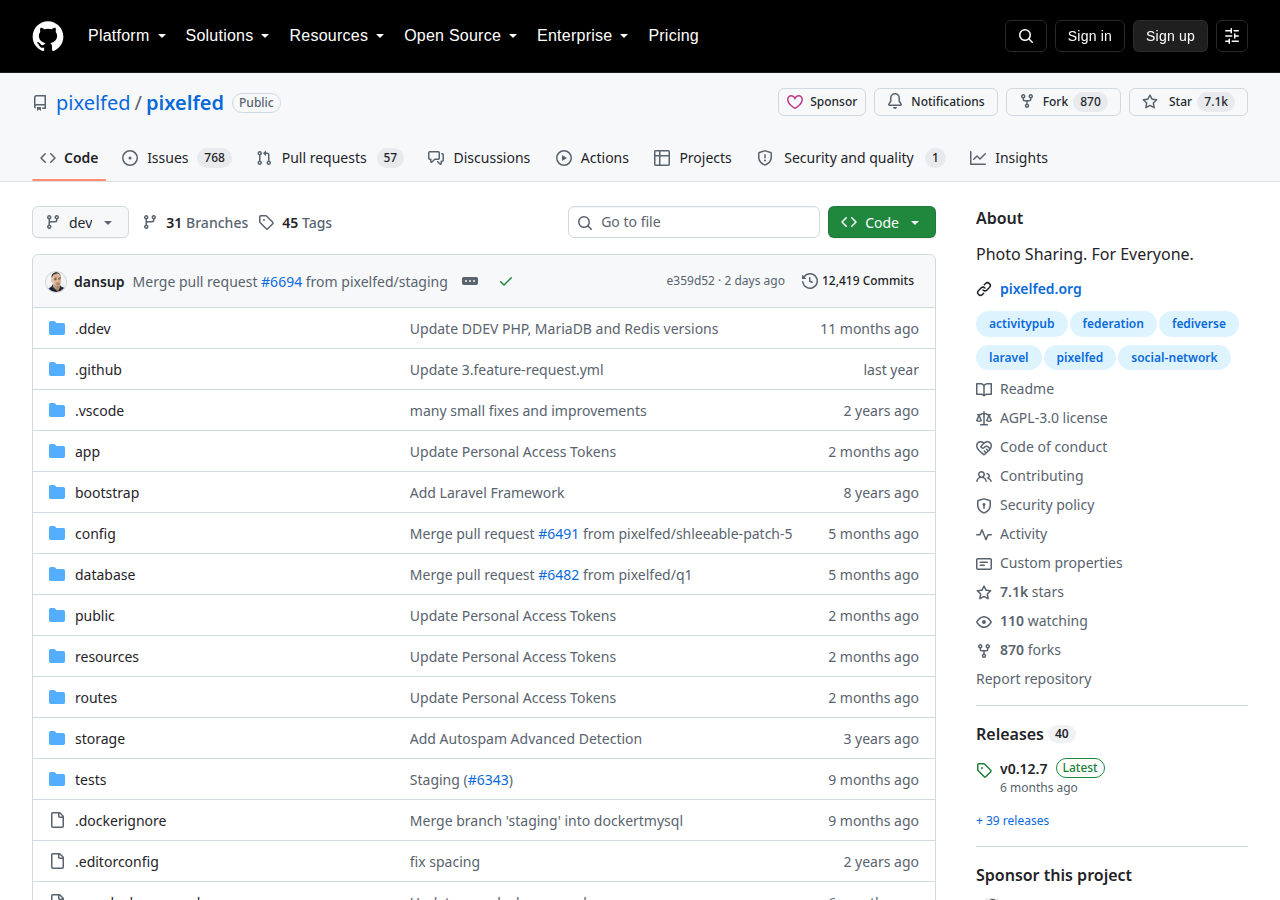This screenshot has height=900, width=1280.
Task: View the 45 Tags link
Action: tap(295, 223)
